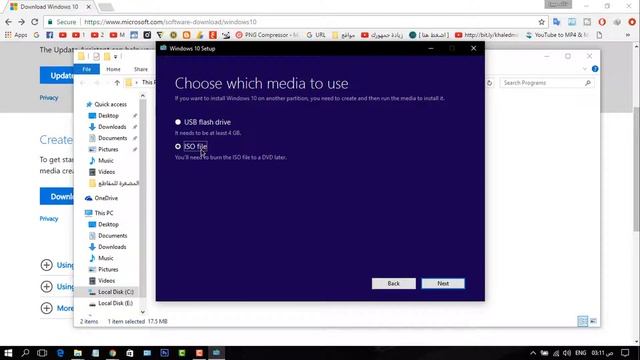The image size is (640, 360).
Task: Show more bookmarks with the chevron
Action: click(628, 35)
